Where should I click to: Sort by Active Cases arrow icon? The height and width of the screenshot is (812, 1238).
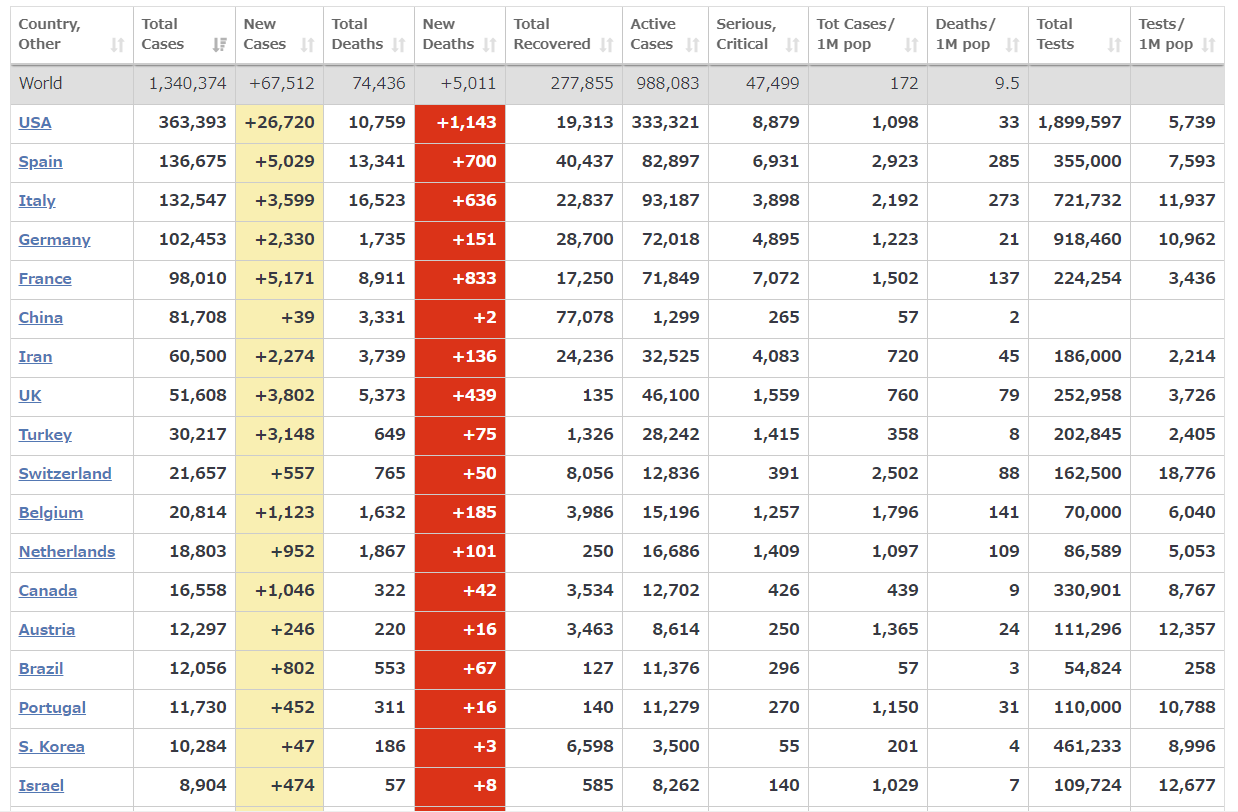(693, 45)
